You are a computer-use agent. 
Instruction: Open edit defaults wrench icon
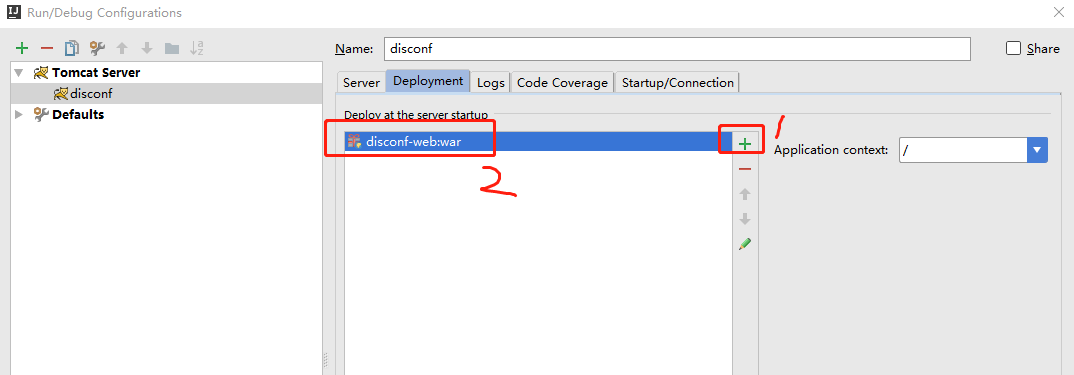point(97,48)
